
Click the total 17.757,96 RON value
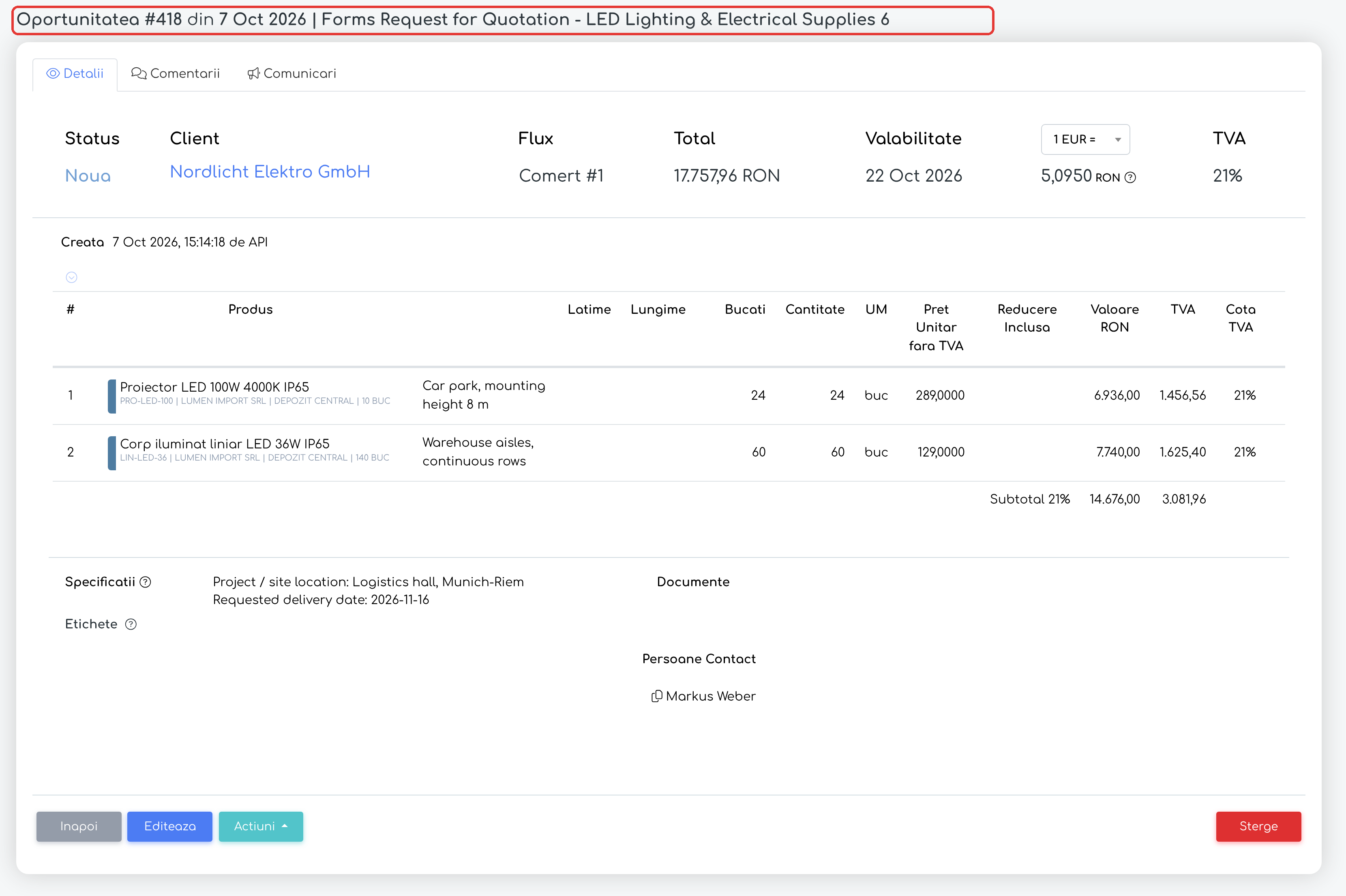[727, 176]
